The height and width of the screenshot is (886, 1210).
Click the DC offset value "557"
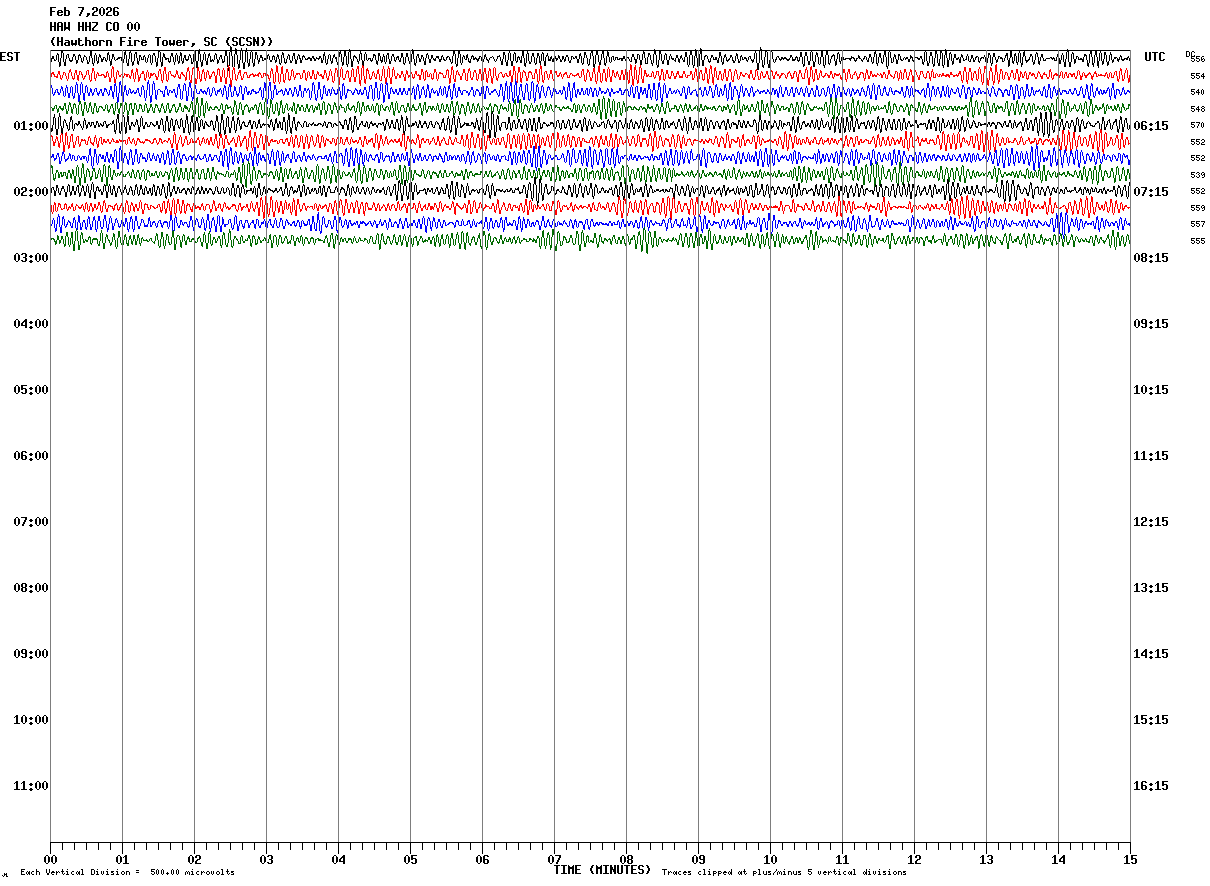(1197, 224)
